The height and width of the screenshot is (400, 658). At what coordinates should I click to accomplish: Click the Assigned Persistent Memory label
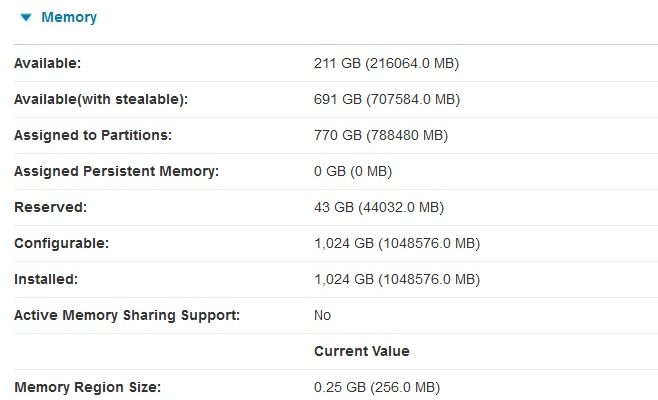pos(117,171)
